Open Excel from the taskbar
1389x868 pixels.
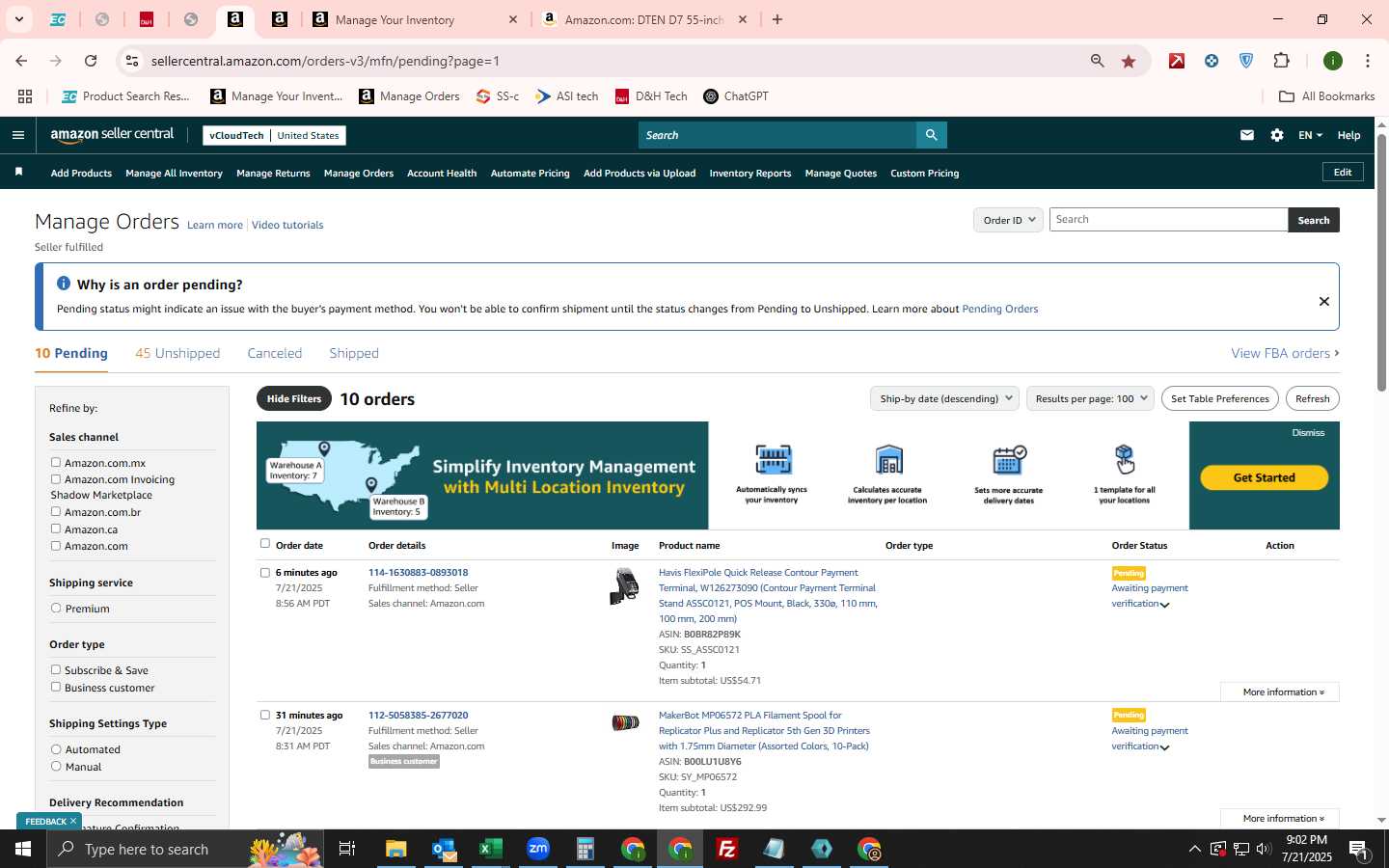pos(490,849)
